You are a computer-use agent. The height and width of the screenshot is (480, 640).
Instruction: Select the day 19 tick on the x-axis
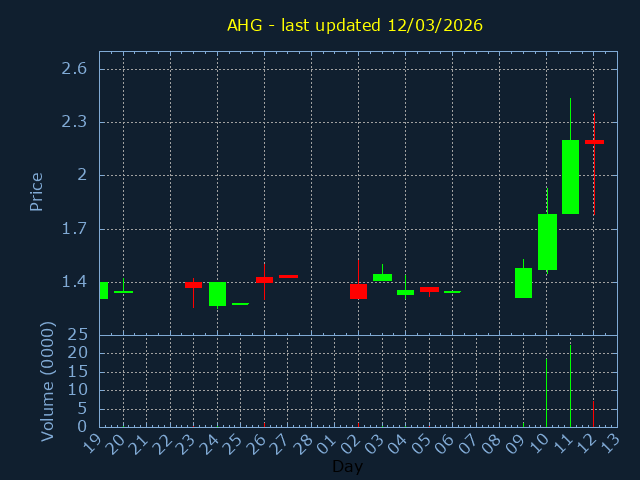pyautogui.click(x=94, y=441)
